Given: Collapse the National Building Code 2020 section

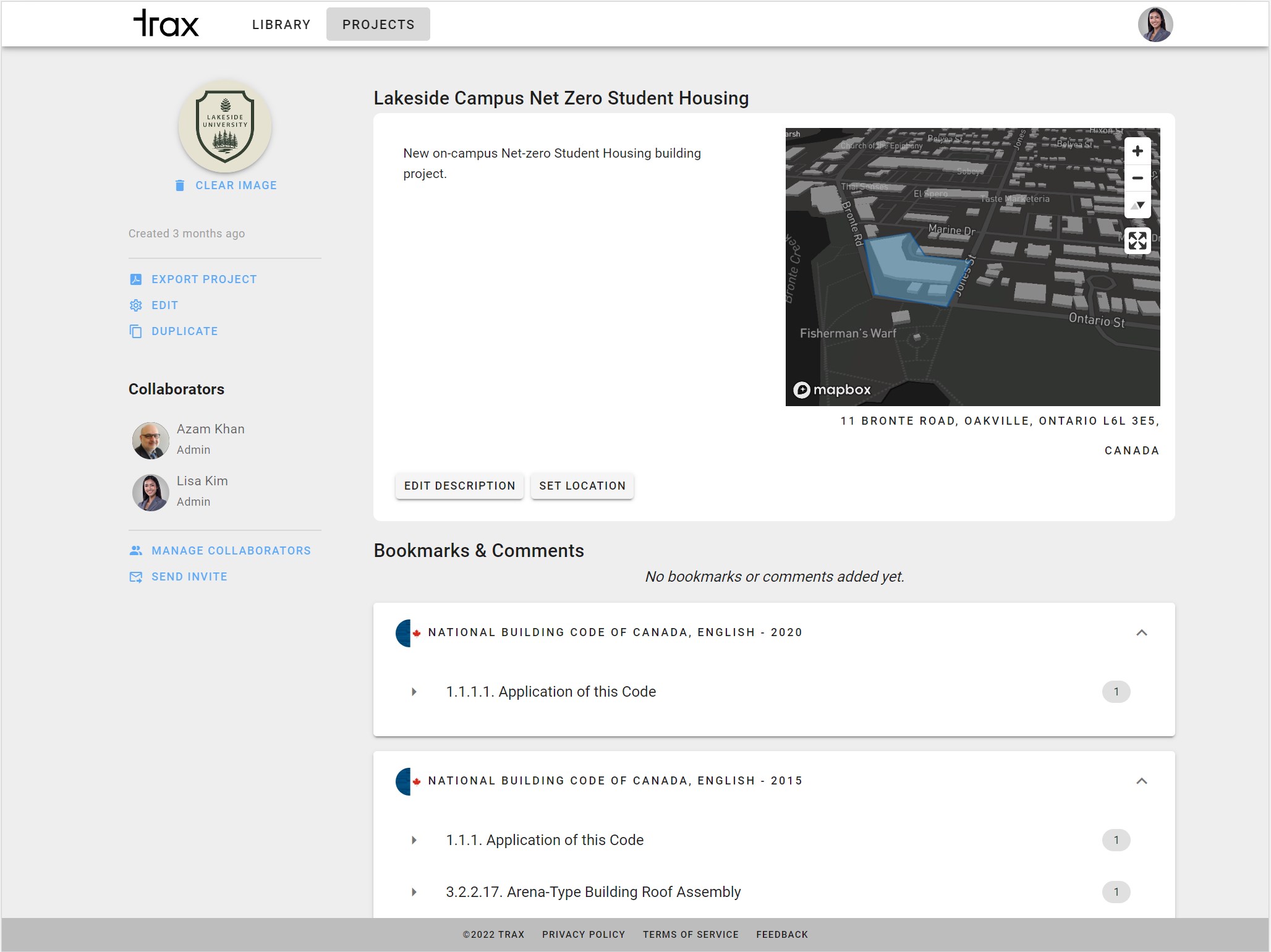Looking at the screenshot, I should tap(1141, 632).
